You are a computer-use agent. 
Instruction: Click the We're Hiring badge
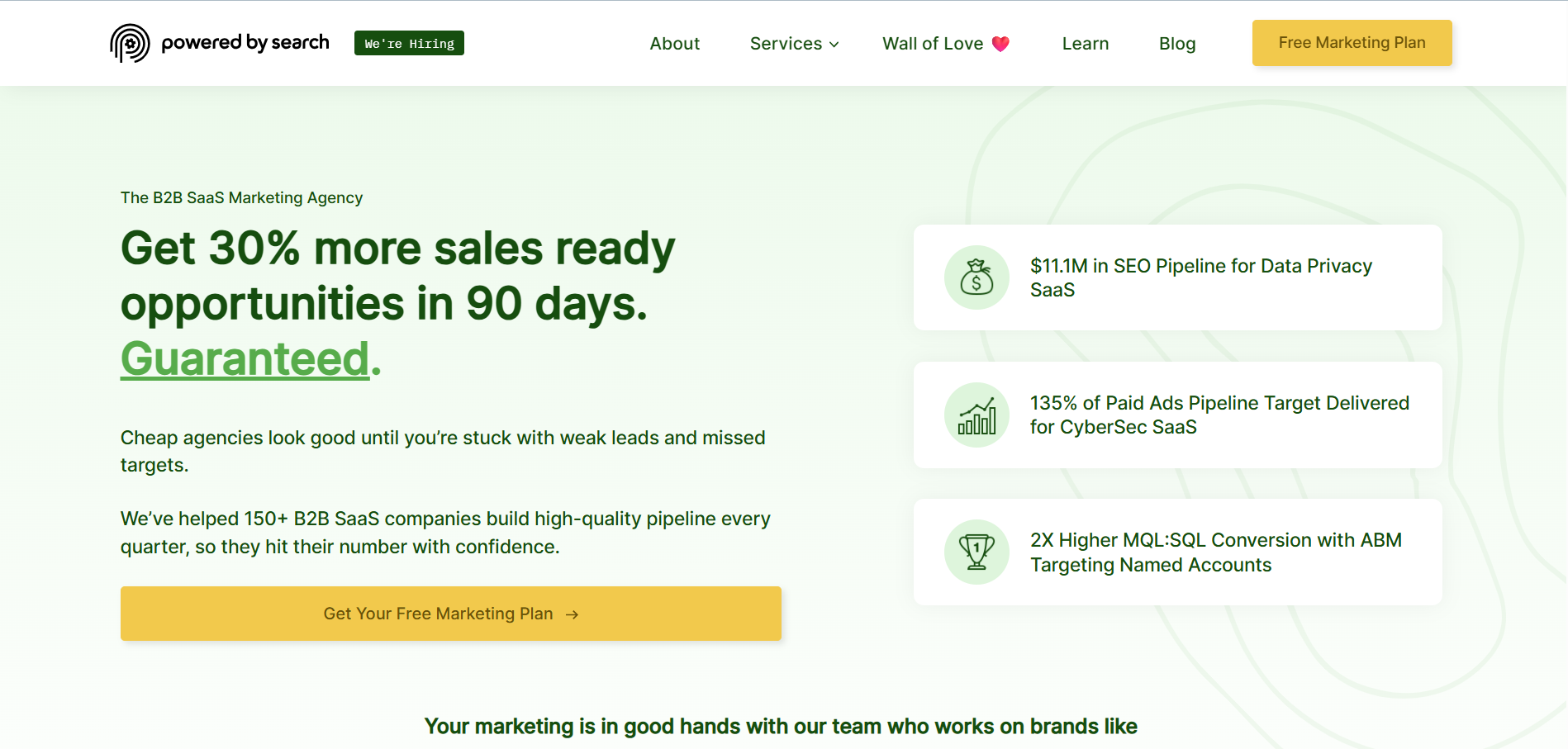(408, 42)
